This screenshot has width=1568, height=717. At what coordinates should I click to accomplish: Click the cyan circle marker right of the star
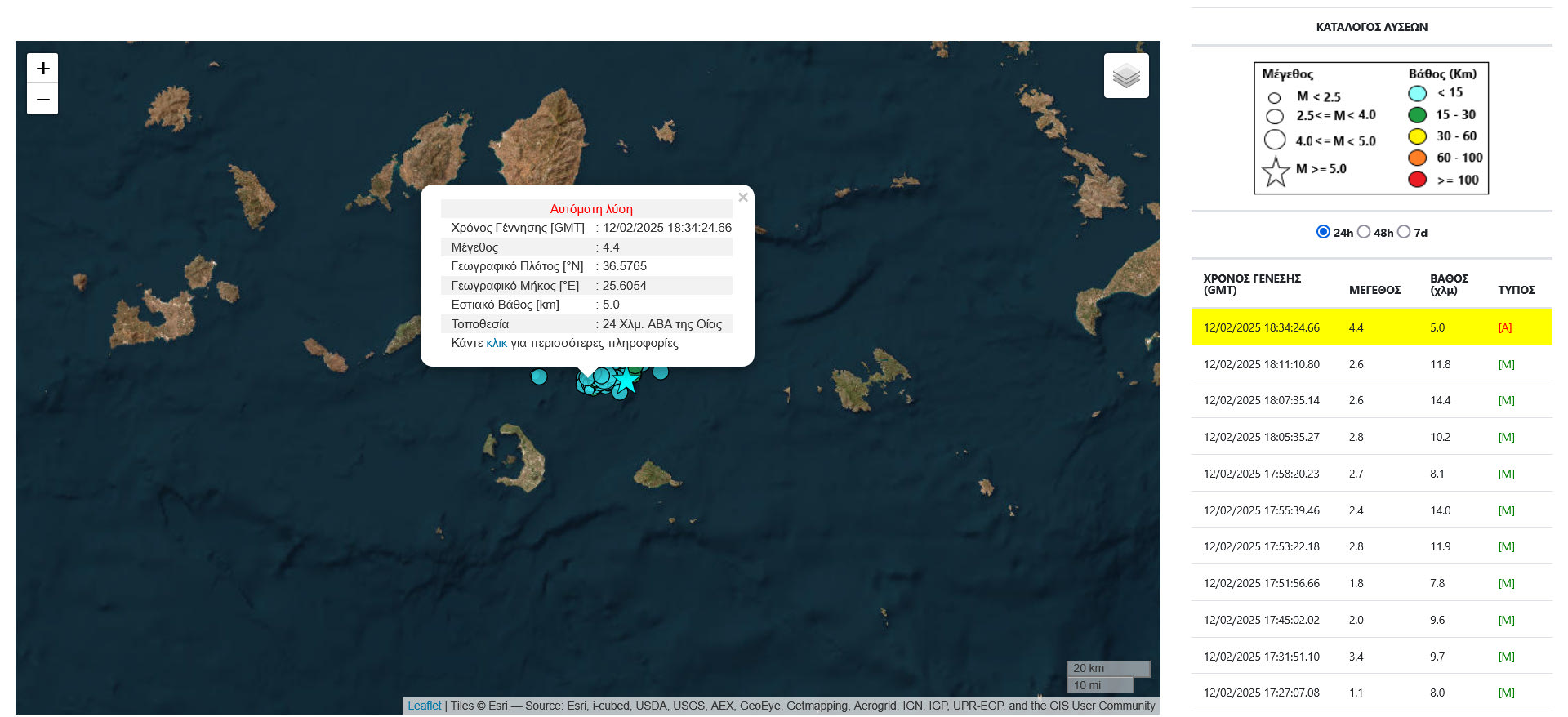pyautogui.click(x=661, y=372)
